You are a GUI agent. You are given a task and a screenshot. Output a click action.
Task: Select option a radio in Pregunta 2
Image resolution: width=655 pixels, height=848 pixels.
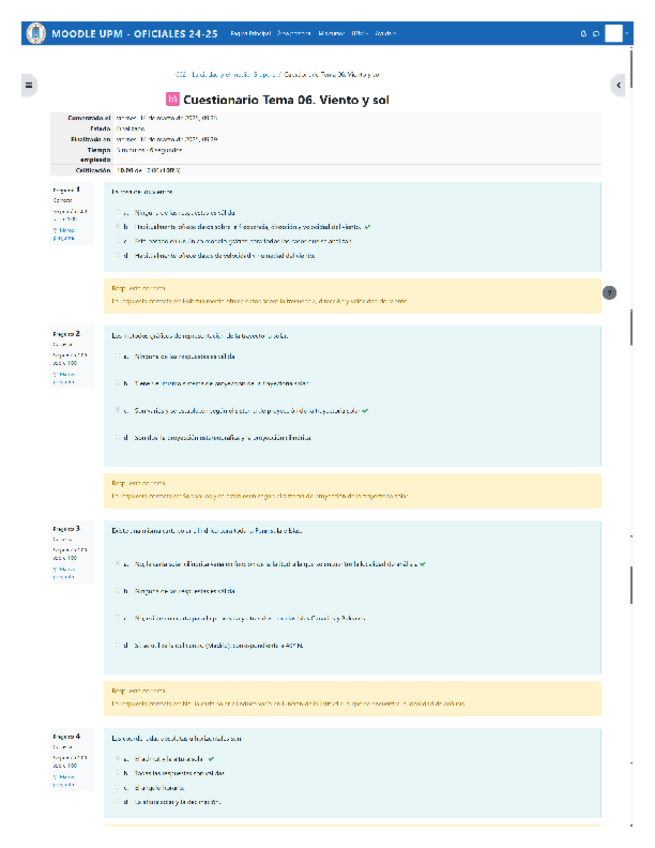[x=118, y=356]
